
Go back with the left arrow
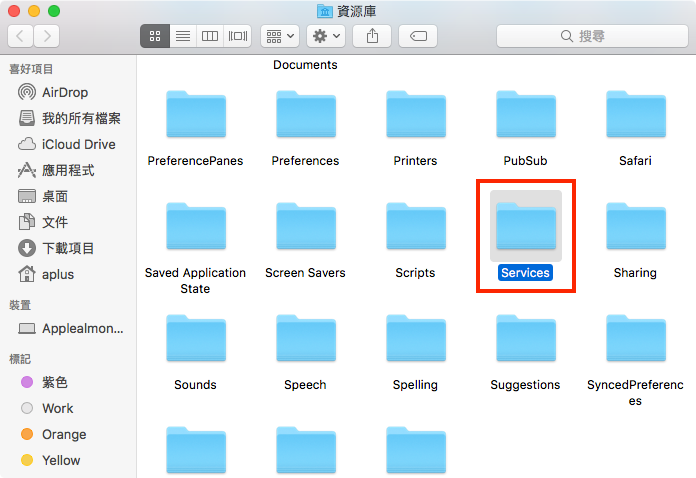[x=20, y=36]
